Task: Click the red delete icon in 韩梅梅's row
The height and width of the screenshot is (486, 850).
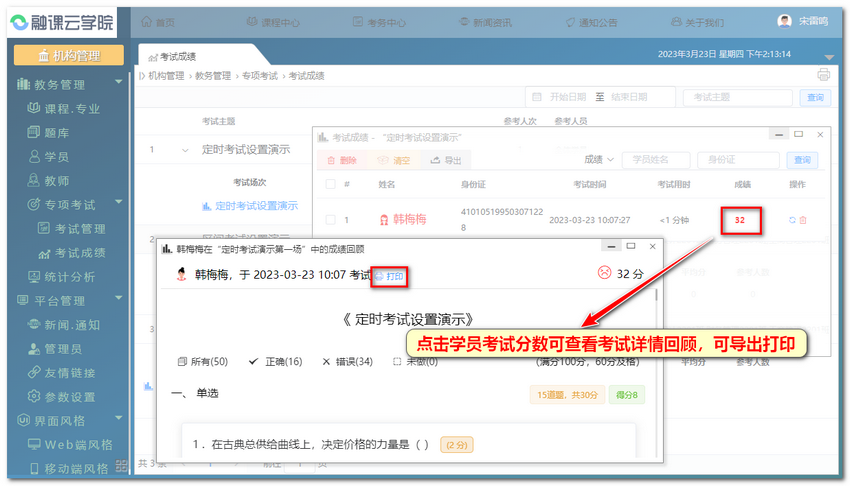Action: point(803,220)
